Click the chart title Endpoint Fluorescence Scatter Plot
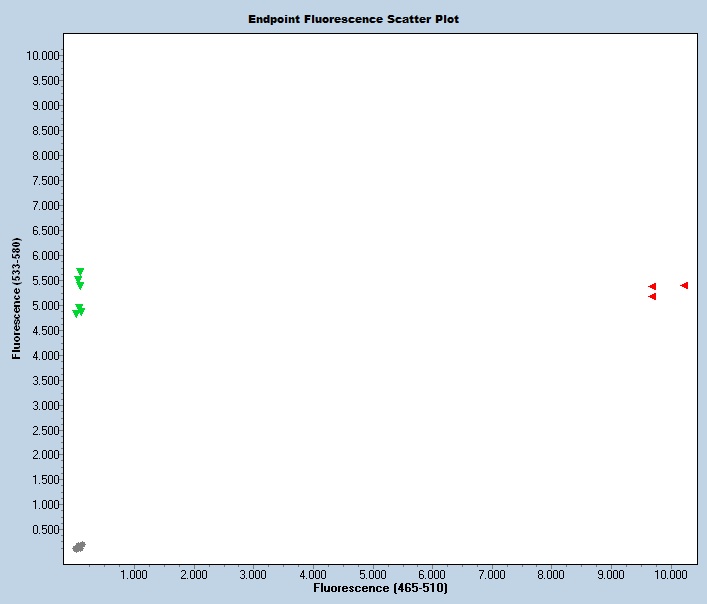Viewport: 707px width, 604px height. [354, 19]
